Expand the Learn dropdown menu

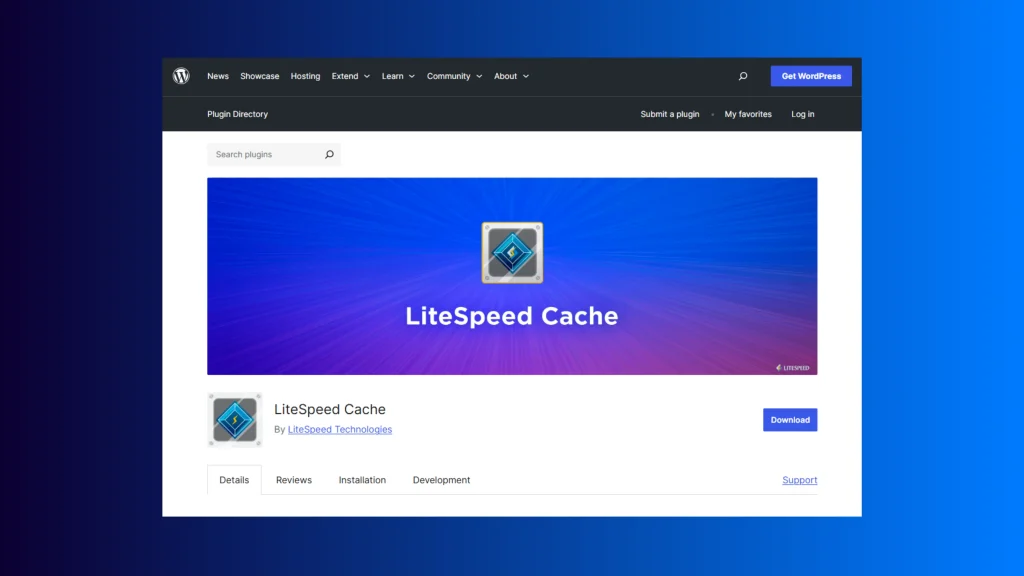pyautogui.click(x=398, y=76)
